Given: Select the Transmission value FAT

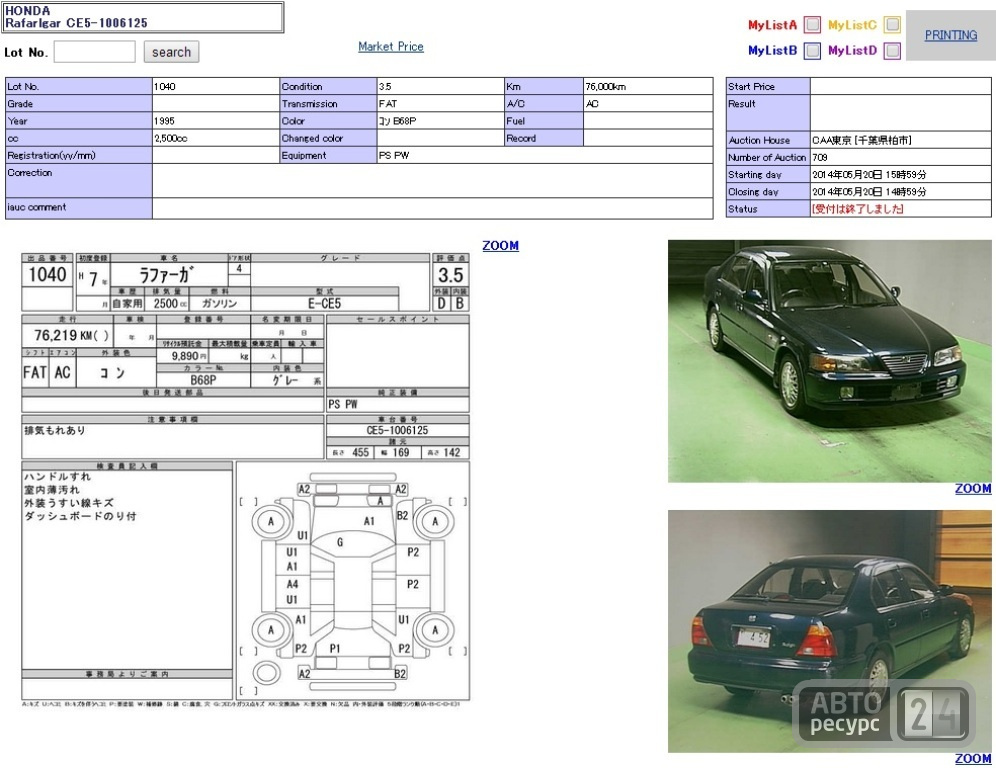Looking at the screenshot, I should (387, 104).
